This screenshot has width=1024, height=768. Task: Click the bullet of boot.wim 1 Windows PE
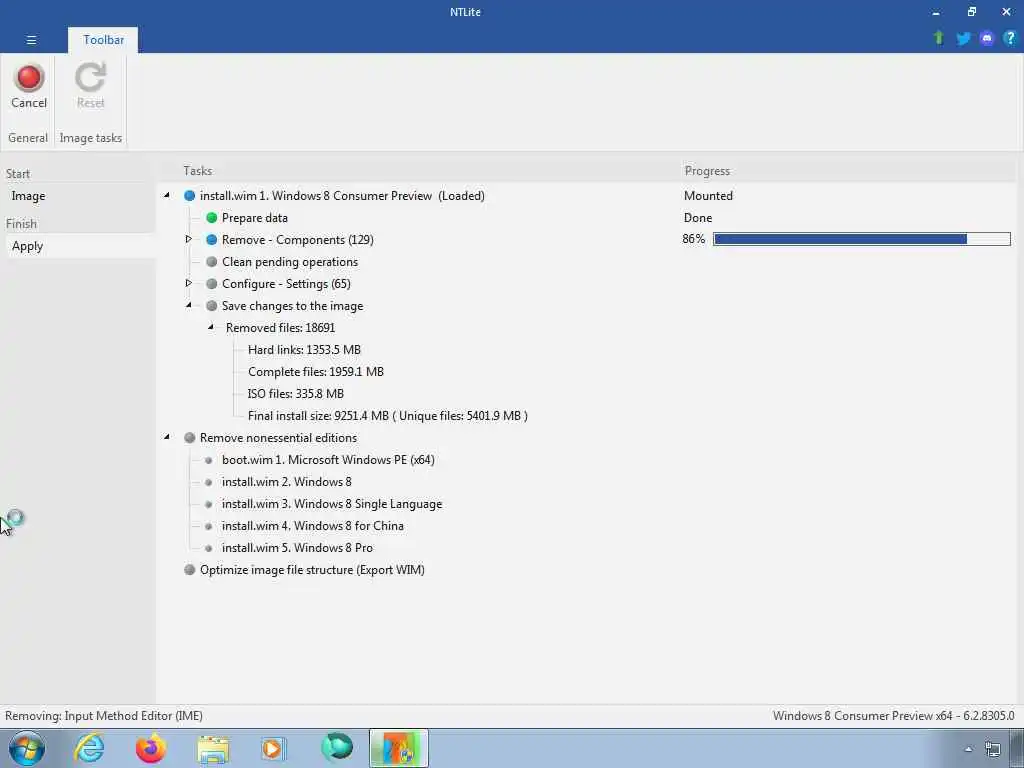[x=208, y=460]
